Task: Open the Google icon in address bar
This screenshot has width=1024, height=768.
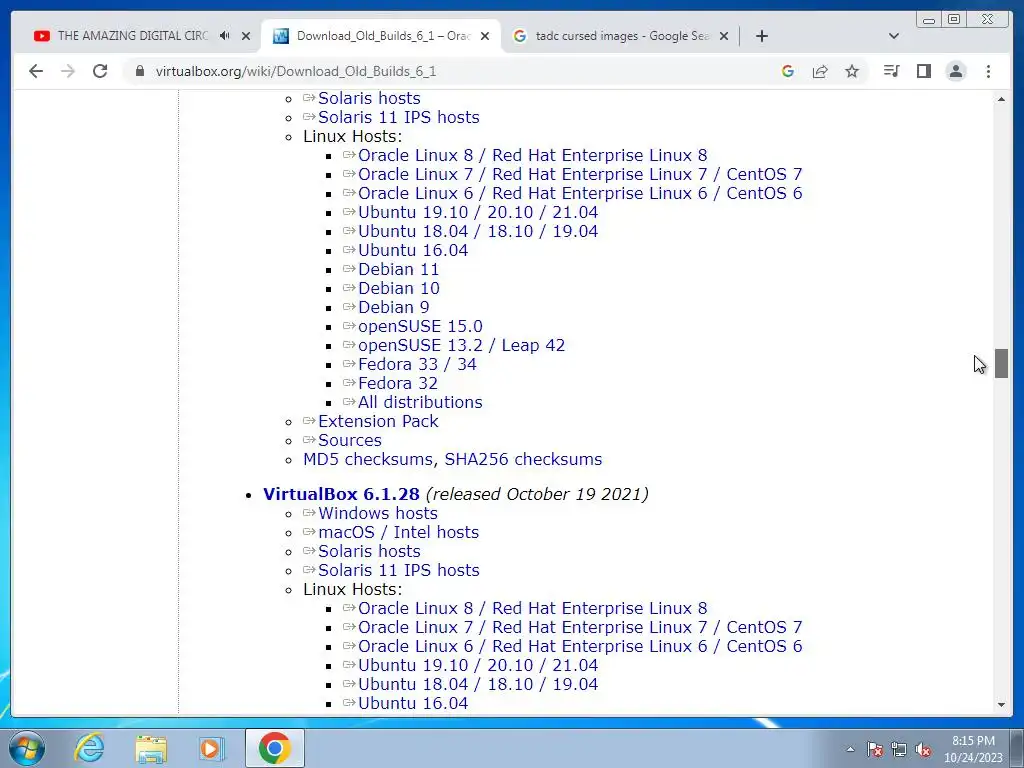Action: 788,71
